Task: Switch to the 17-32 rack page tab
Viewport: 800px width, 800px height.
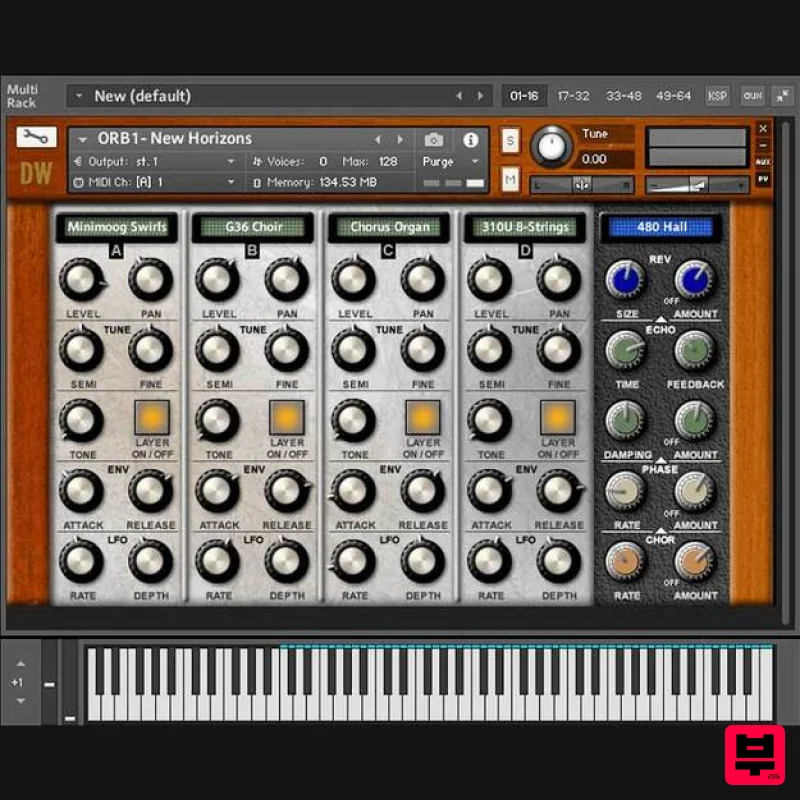Action: tap(572, 95)
